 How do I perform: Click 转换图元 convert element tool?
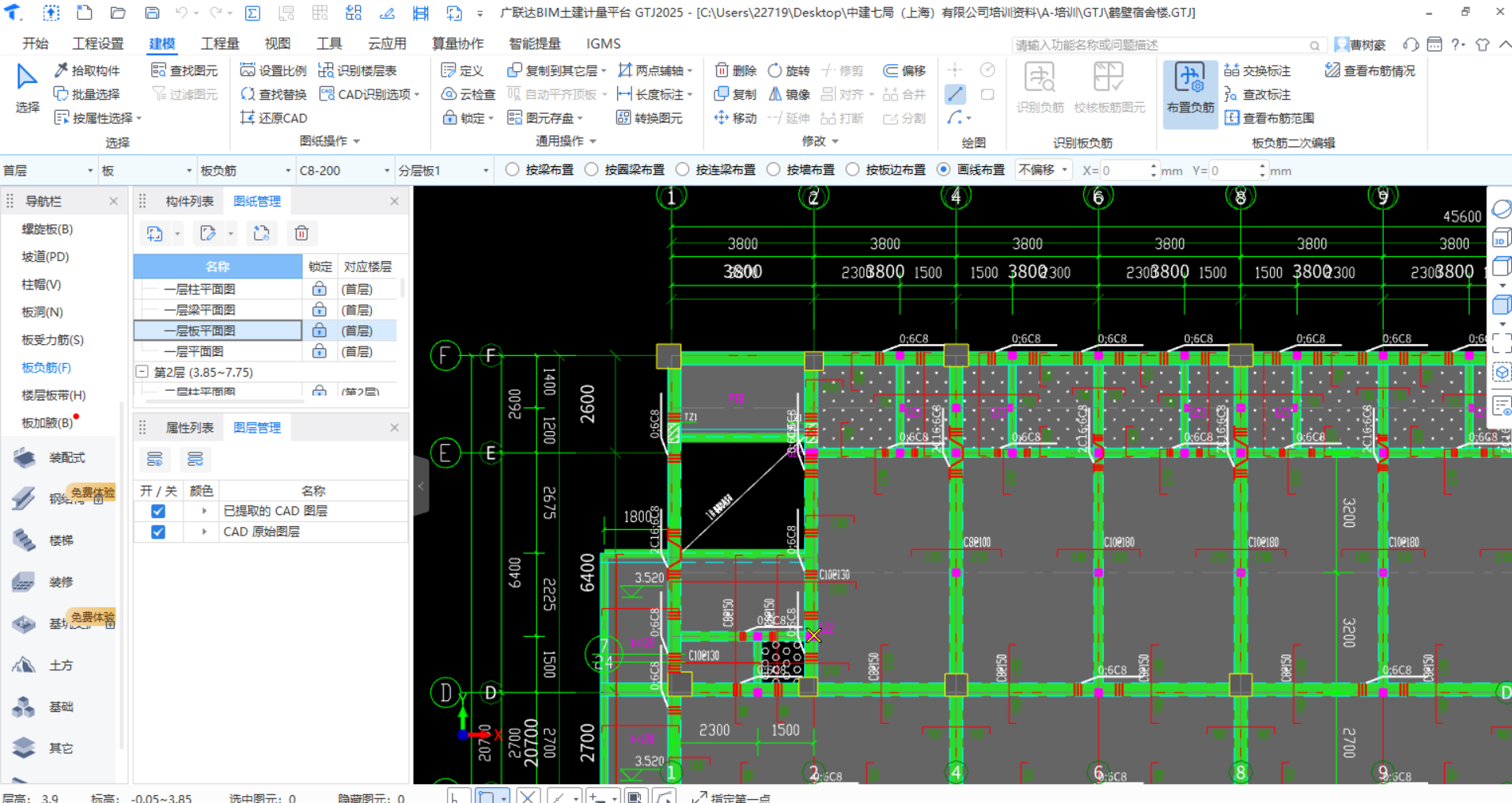650,118
